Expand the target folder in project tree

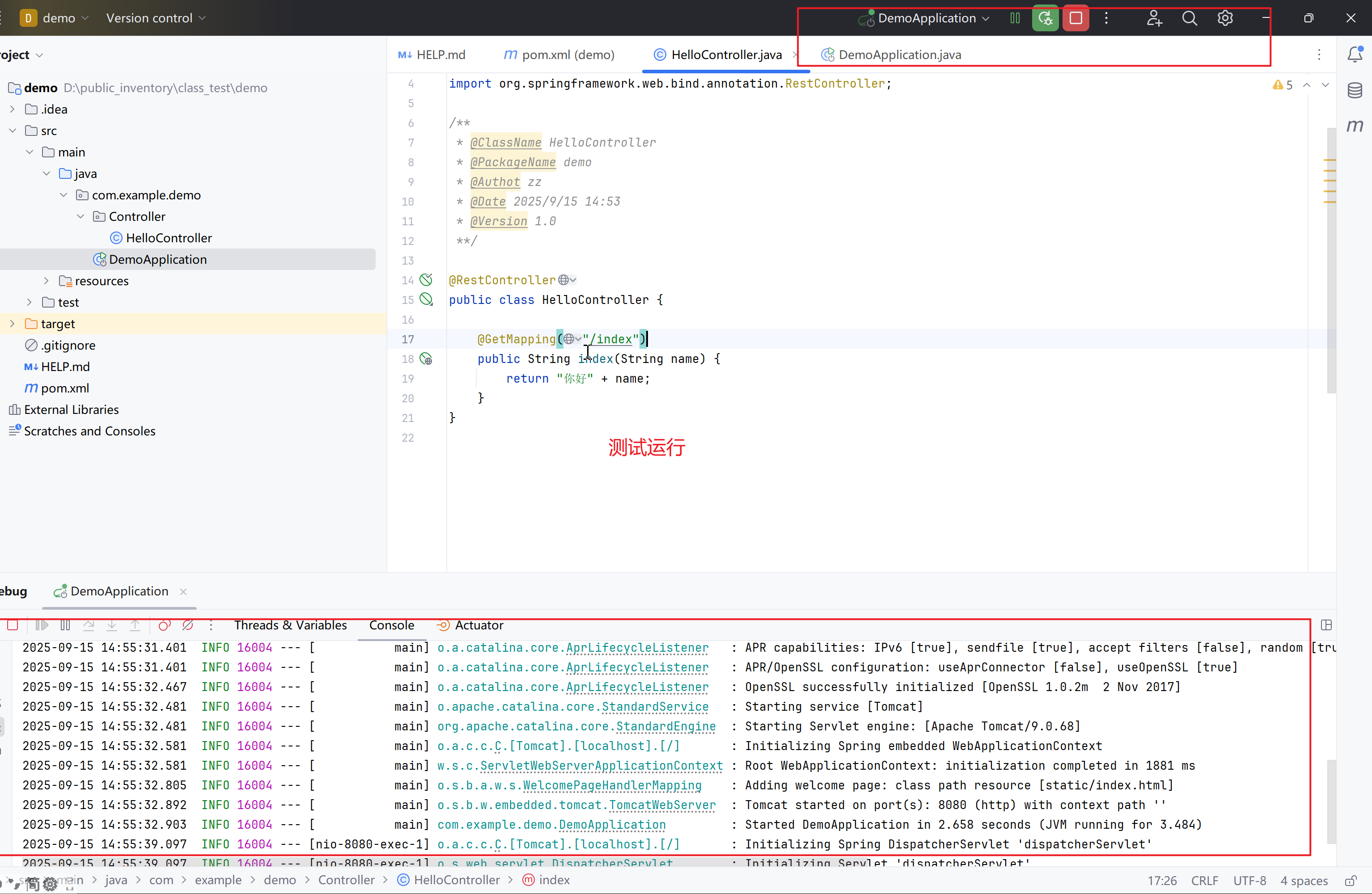[x=12, y=324]
